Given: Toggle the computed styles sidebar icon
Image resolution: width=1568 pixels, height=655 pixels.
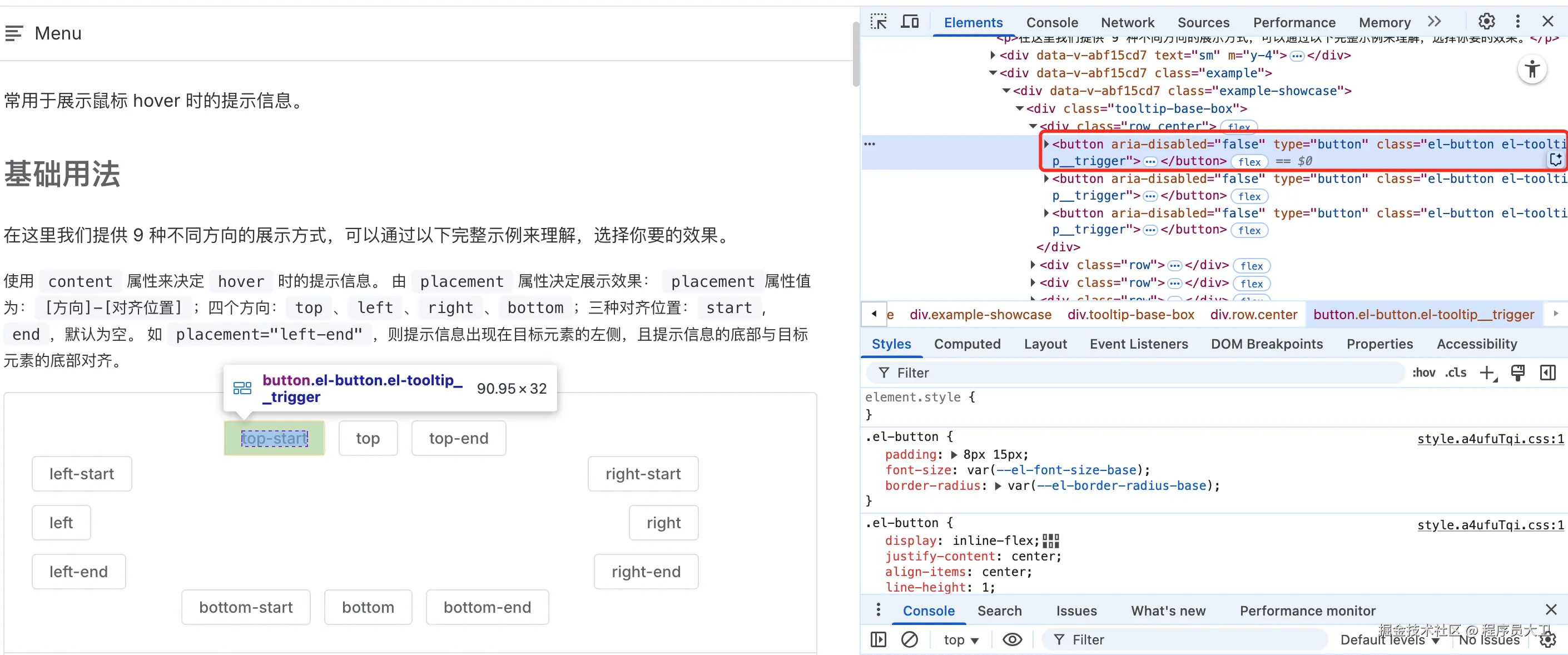Looking at the screenshot, I should [1547, 373].
